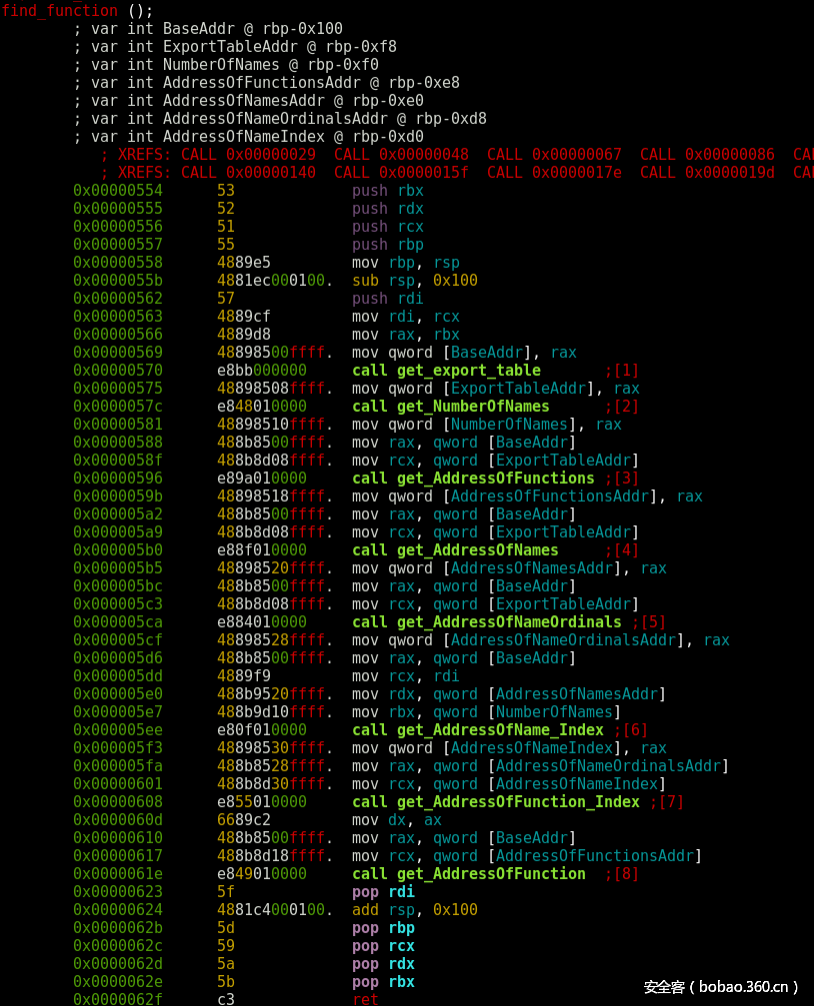Select the sub rsp, 0x100 instruction
This screenshot has height=1006, width=814.
click(415, 280)
